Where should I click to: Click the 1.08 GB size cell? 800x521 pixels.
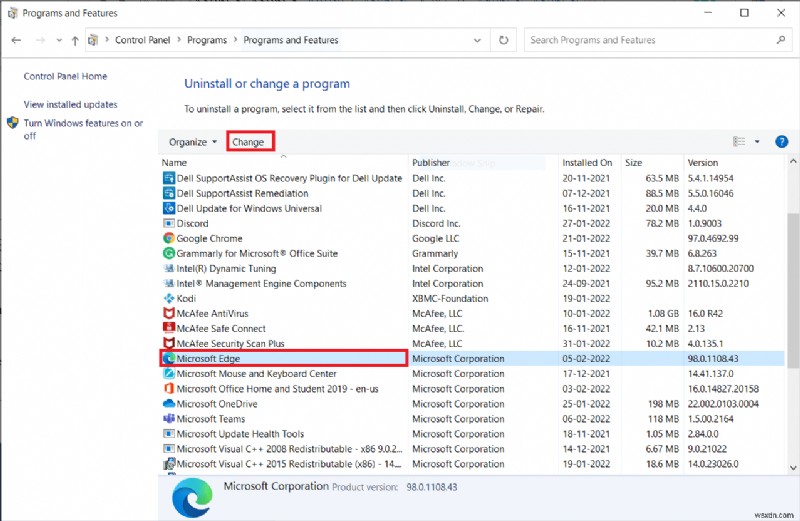click(x=663, y=313)
